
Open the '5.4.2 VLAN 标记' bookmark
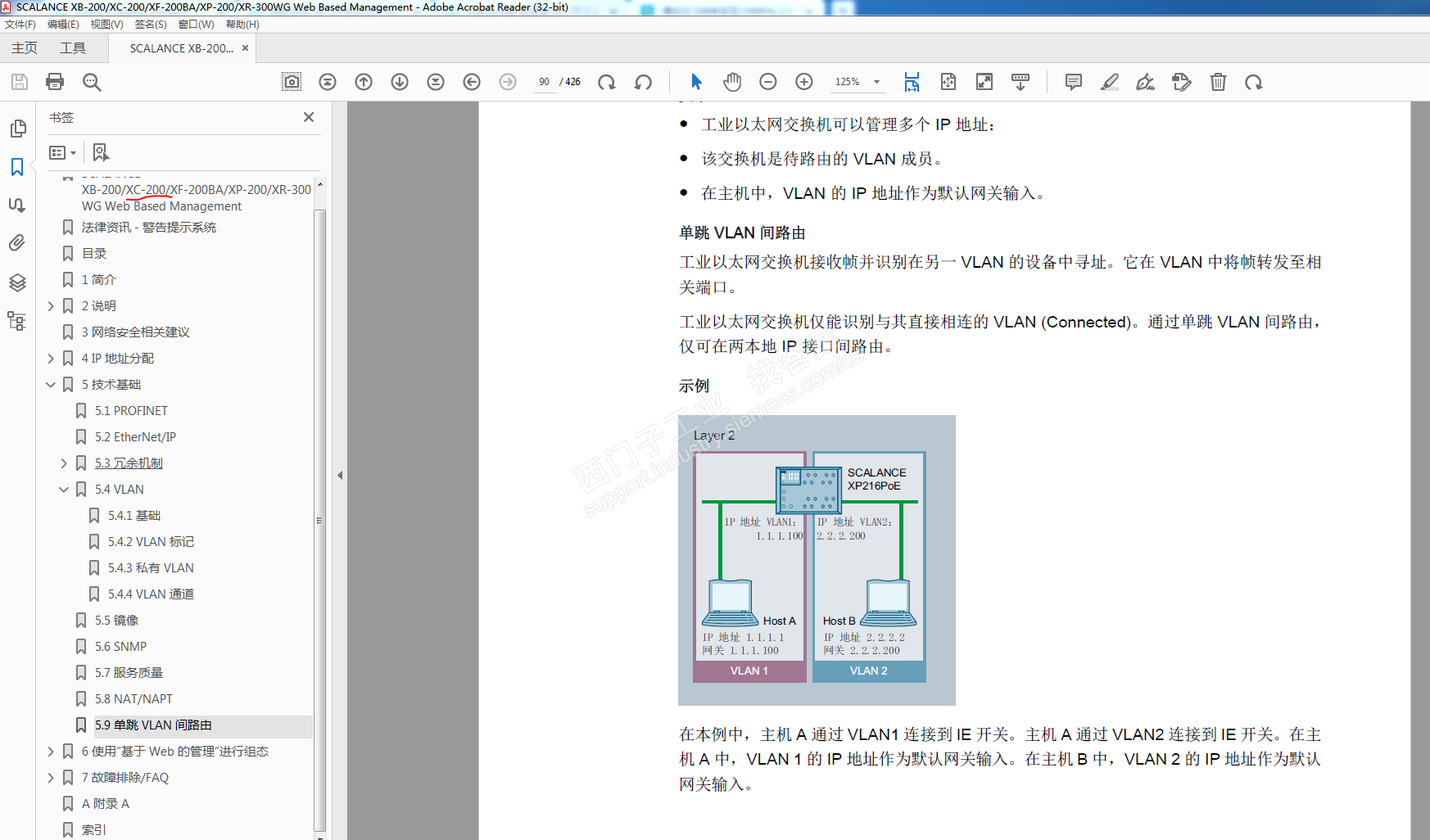click(151, 542)
